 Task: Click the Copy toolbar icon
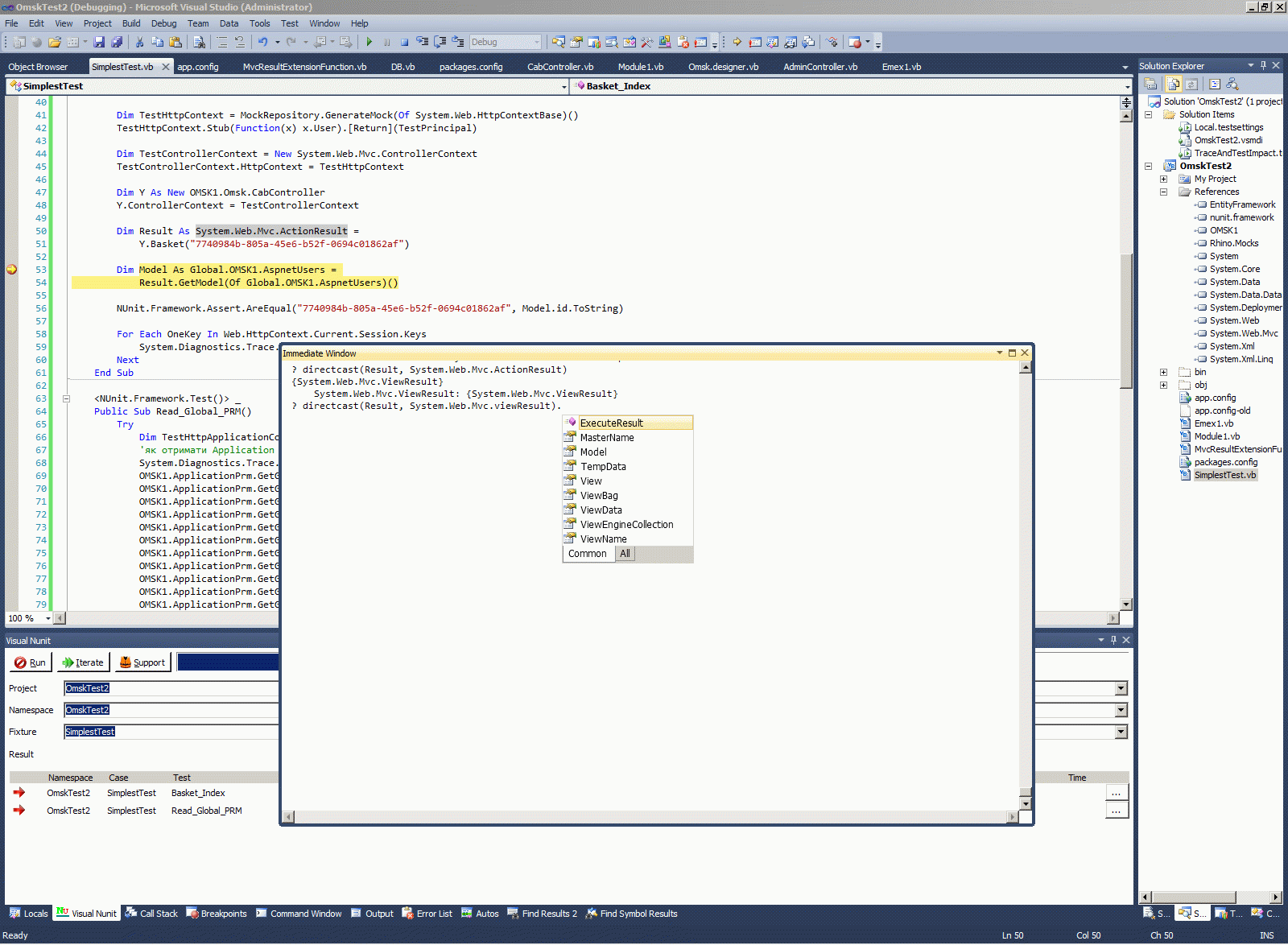coord(157,42)
